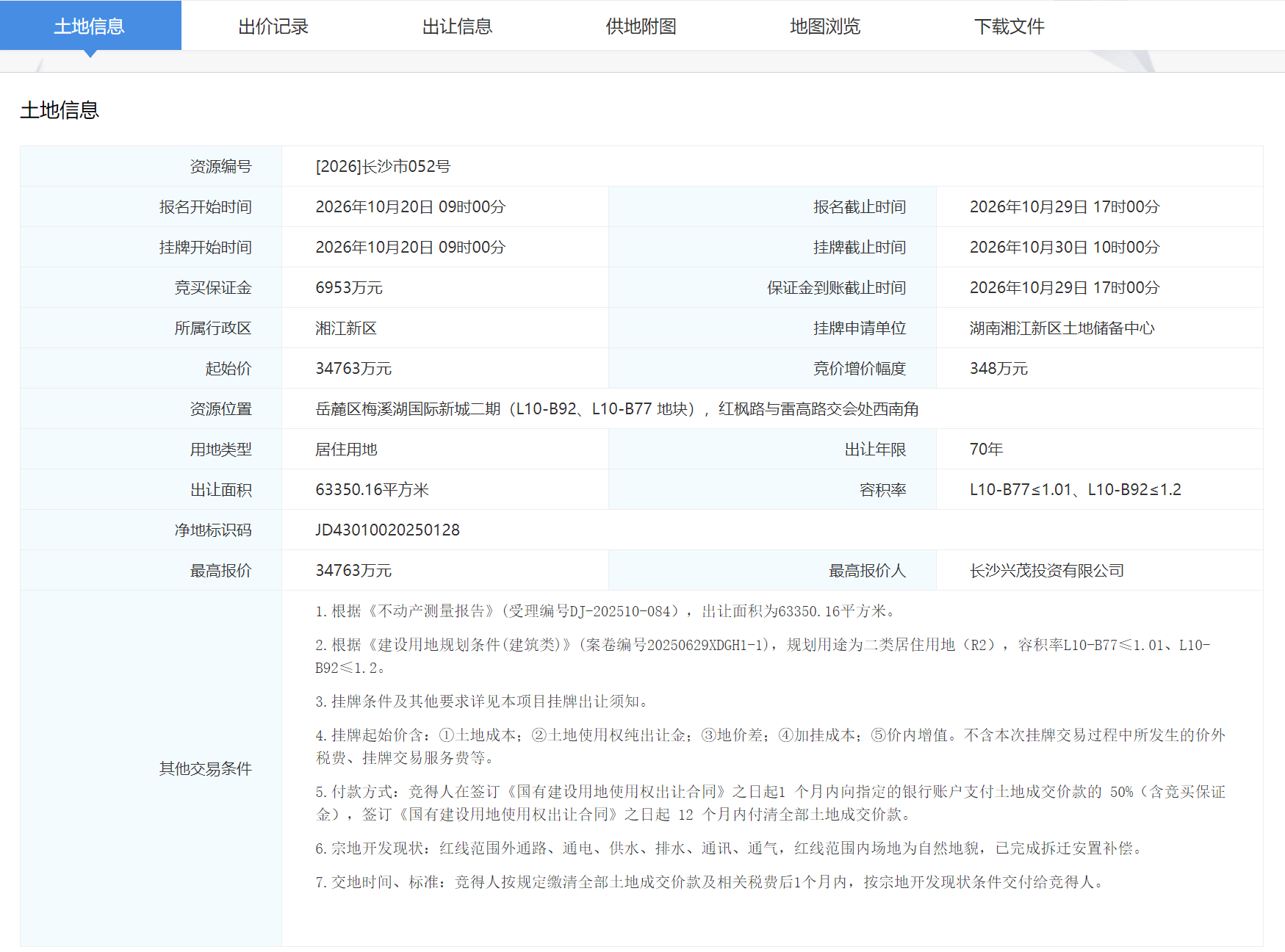Click the 最高报价 label
The image size is (1285, 952).
pos(220,571)
